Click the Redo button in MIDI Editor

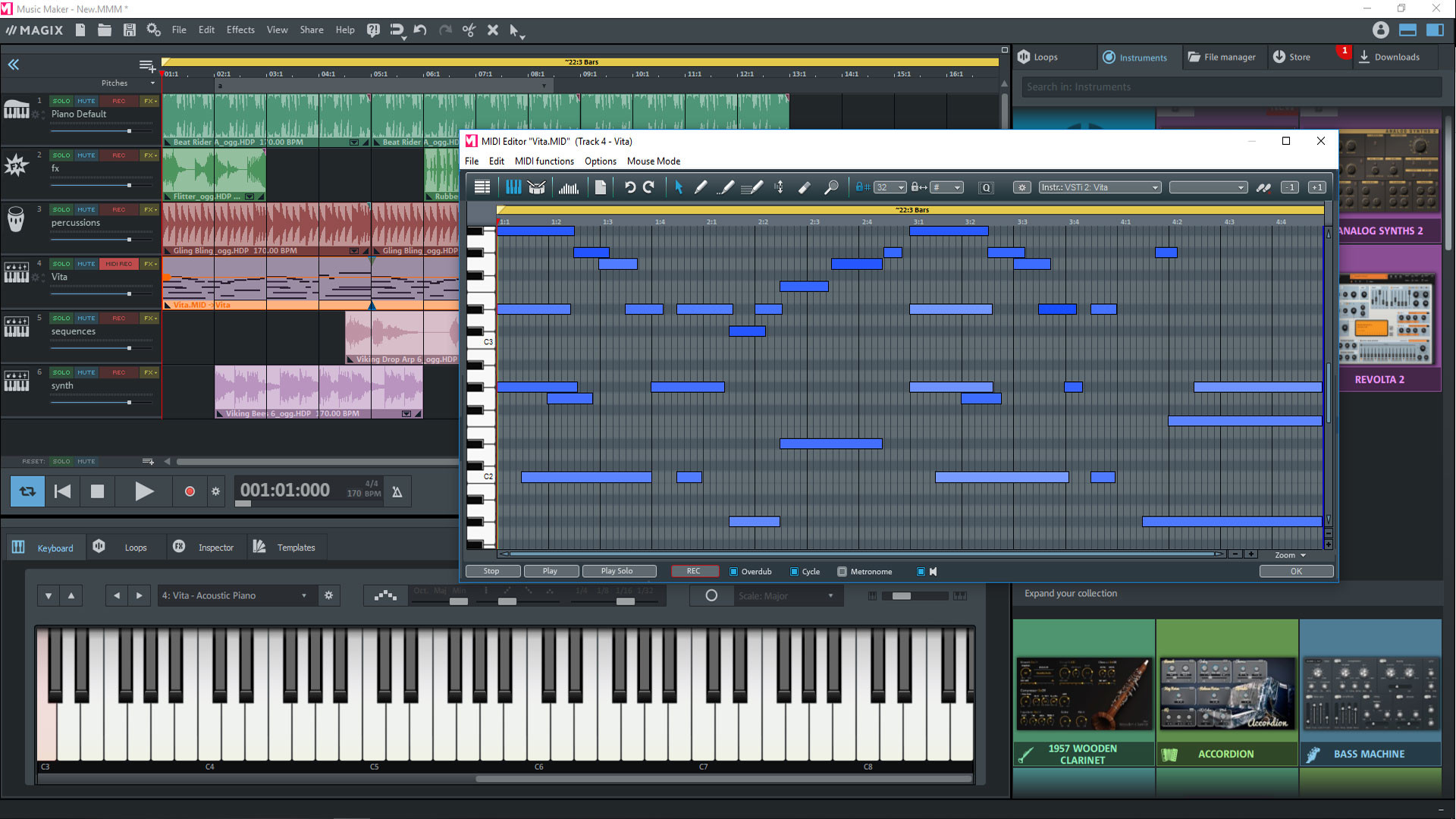(647, 187)
